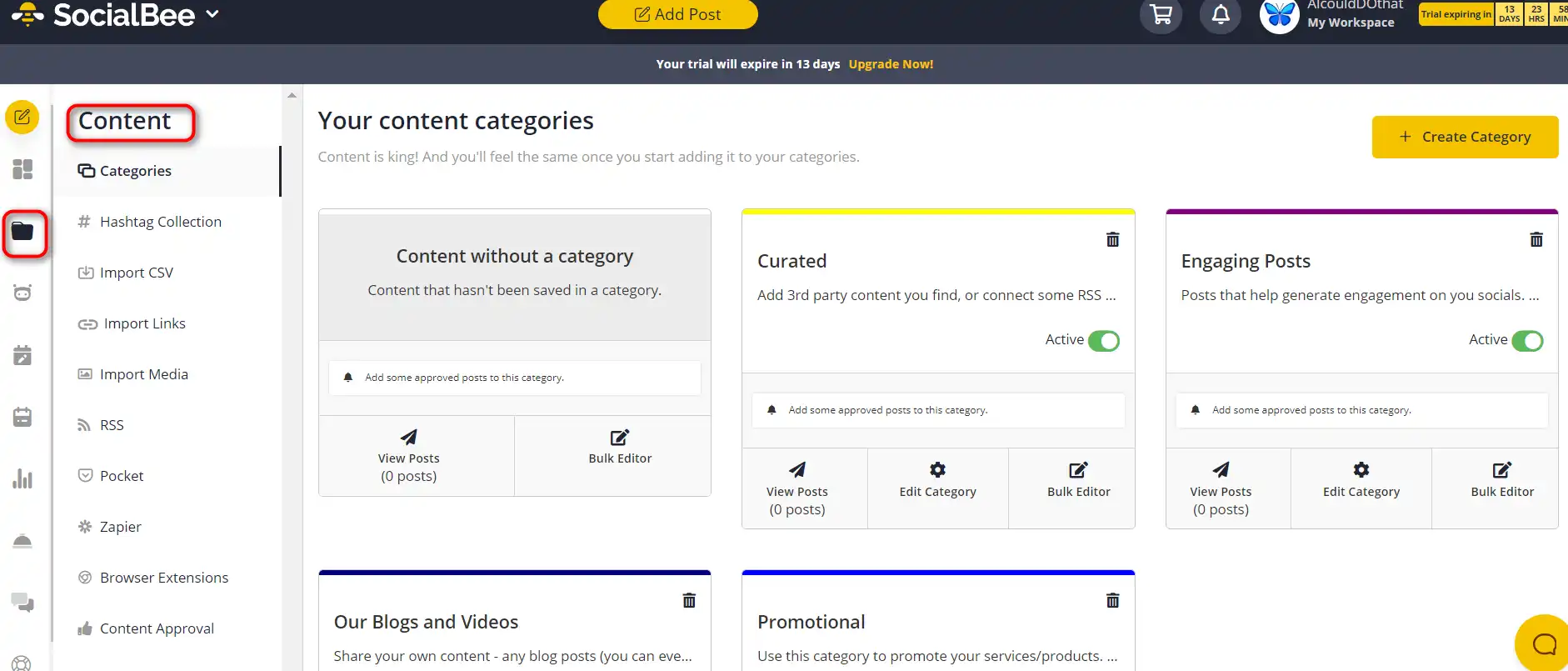Open the chat bubbles icon in sidebar

(22, 602)
